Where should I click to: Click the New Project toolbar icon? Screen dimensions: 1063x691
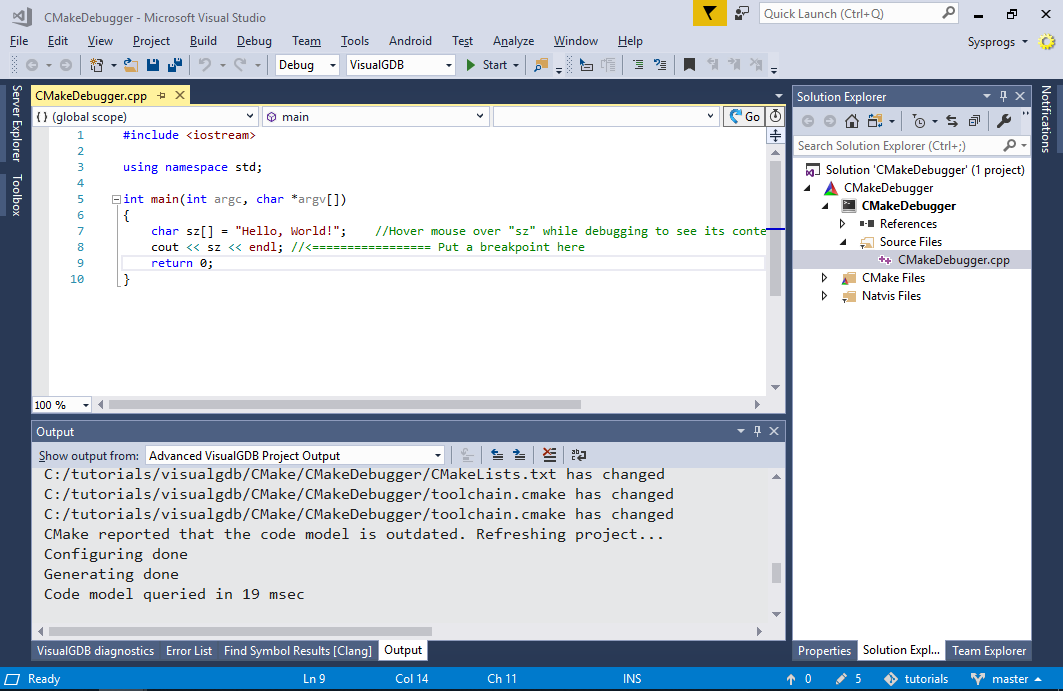pyautogui.click(x=96, y=65)
